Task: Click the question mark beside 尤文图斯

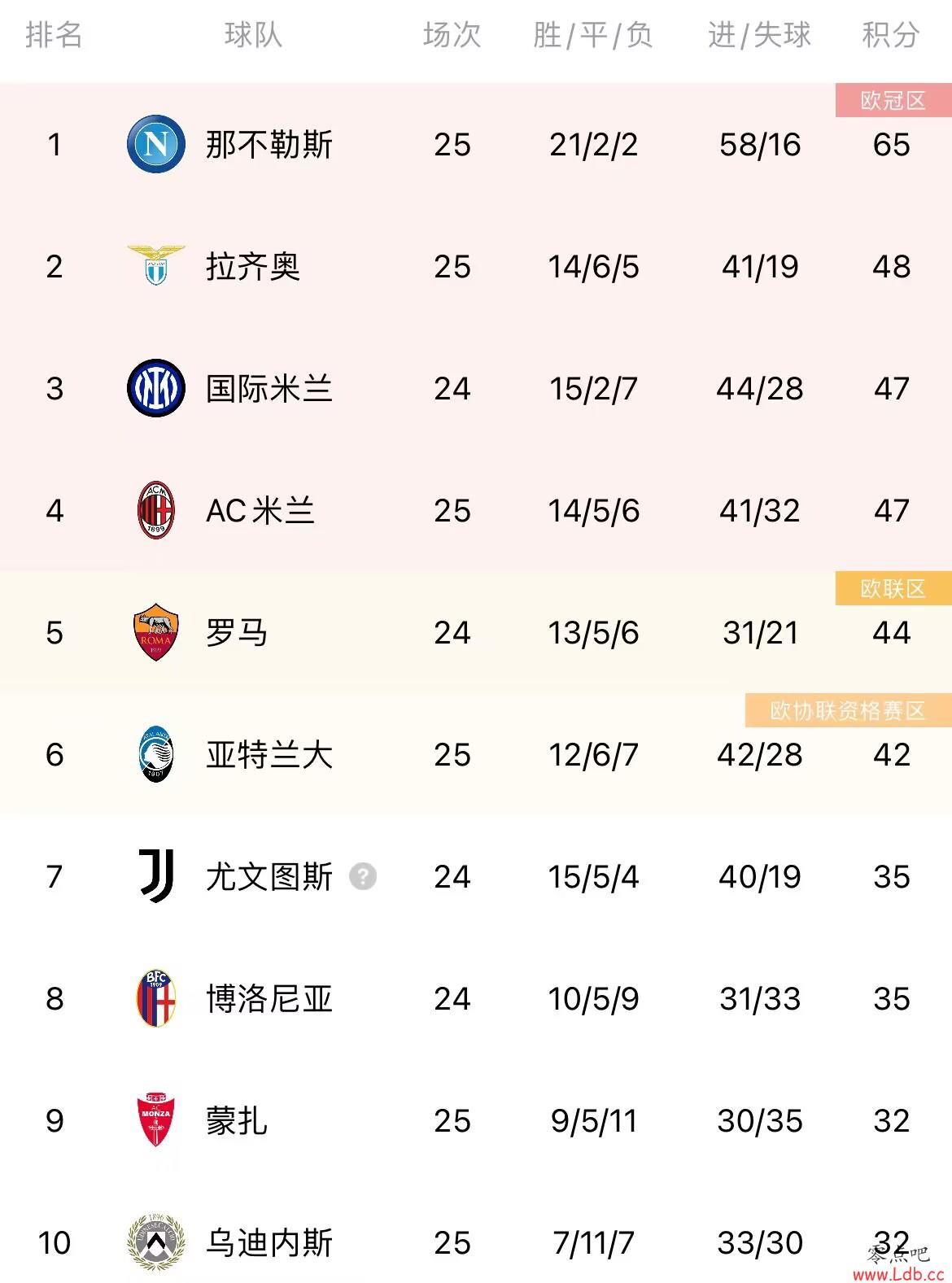Action: click(363, 876)
